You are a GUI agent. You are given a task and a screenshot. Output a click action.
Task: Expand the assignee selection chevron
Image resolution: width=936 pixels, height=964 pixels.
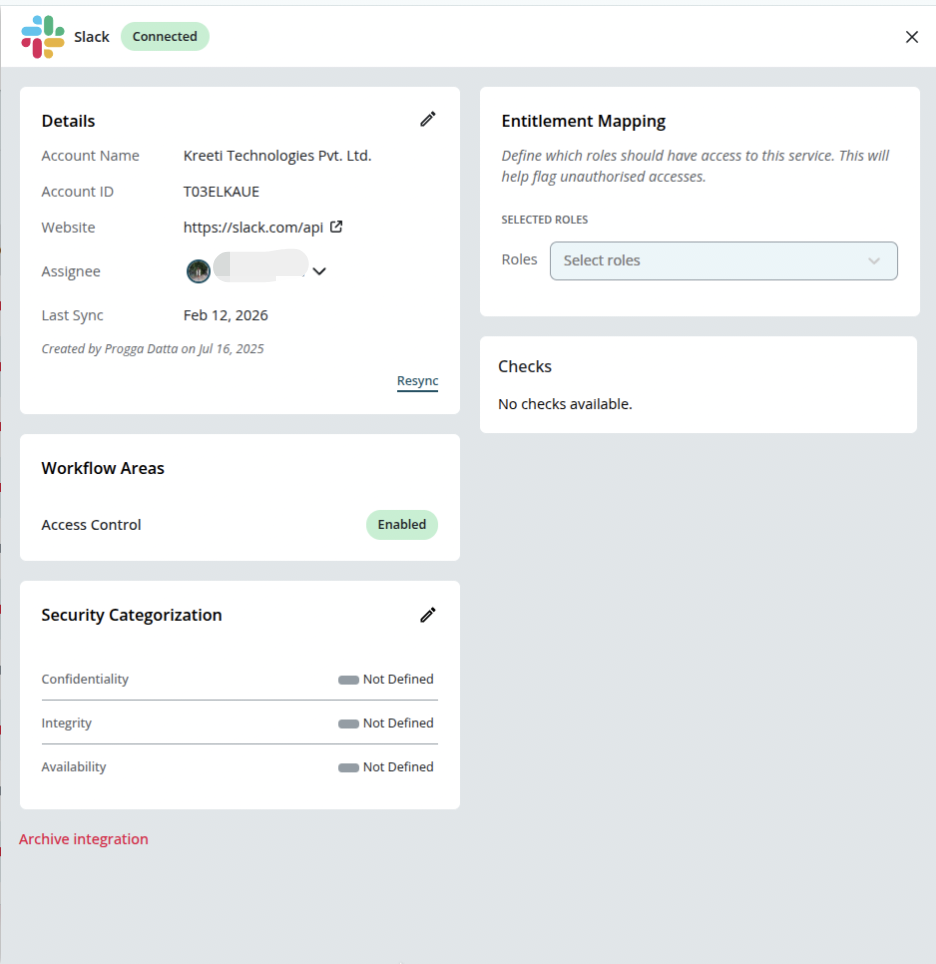318,271
